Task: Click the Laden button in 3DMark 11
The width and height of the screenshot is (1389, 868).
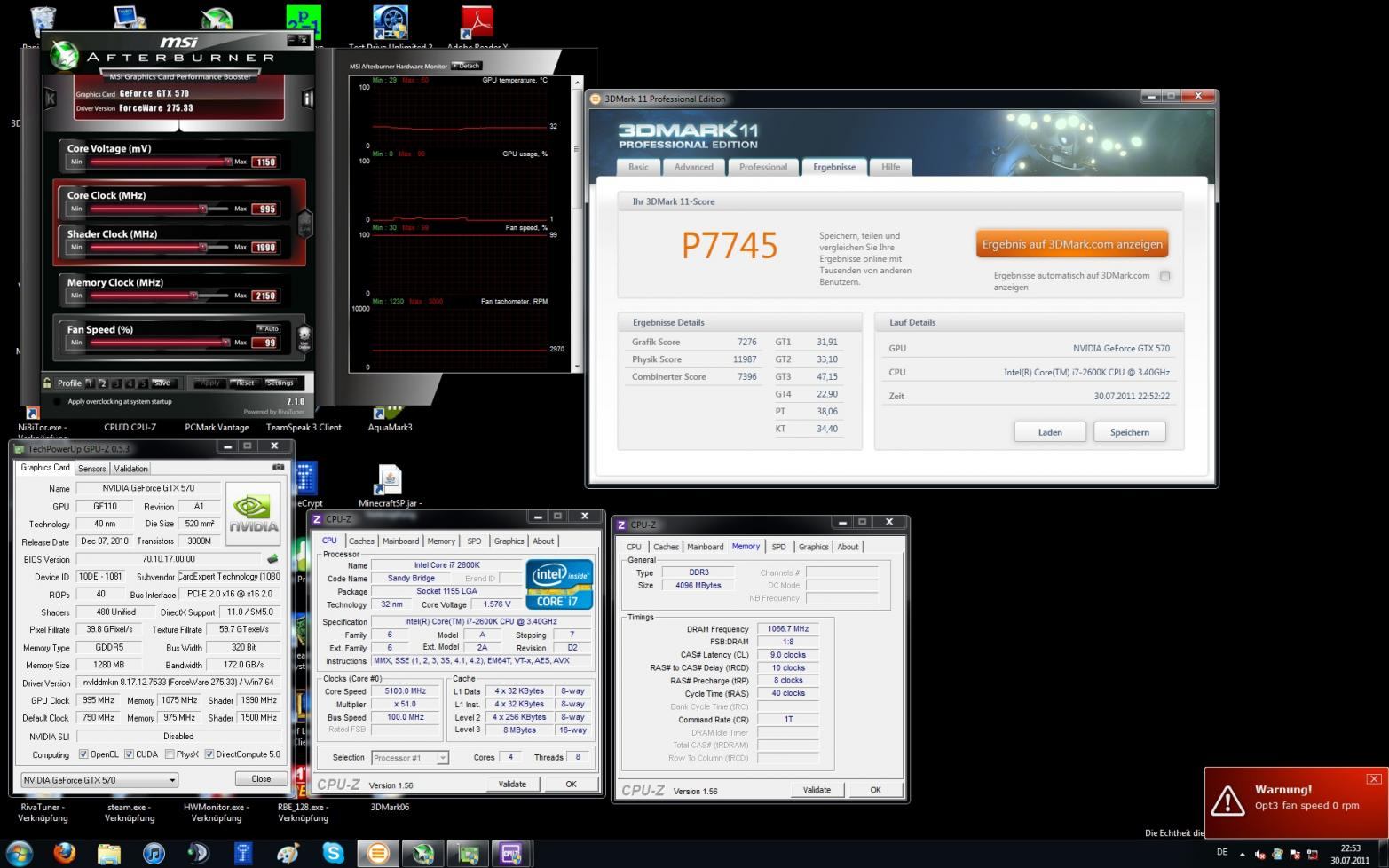Action: tap(1050, 432)
